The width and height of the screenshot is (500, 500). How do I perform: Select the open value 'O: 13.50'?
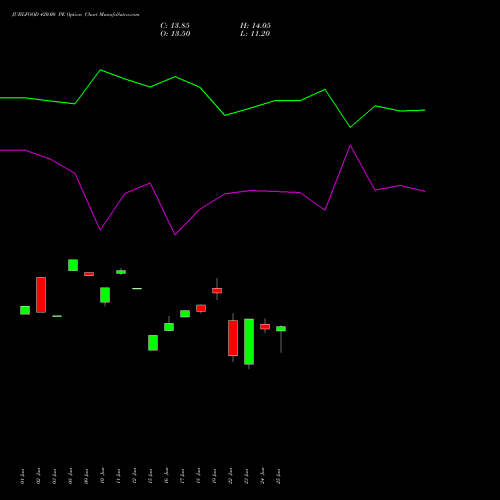coord(175,34)
